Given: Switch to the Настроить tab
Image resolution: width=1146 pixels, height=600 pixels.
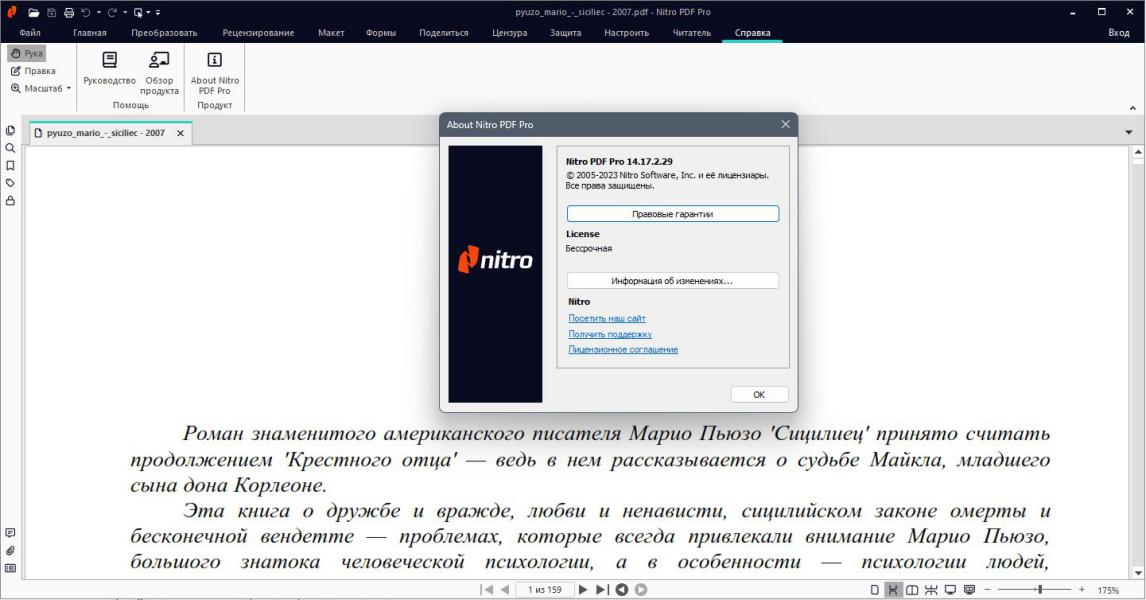Looking at the screenshot, I should point(626,33).
